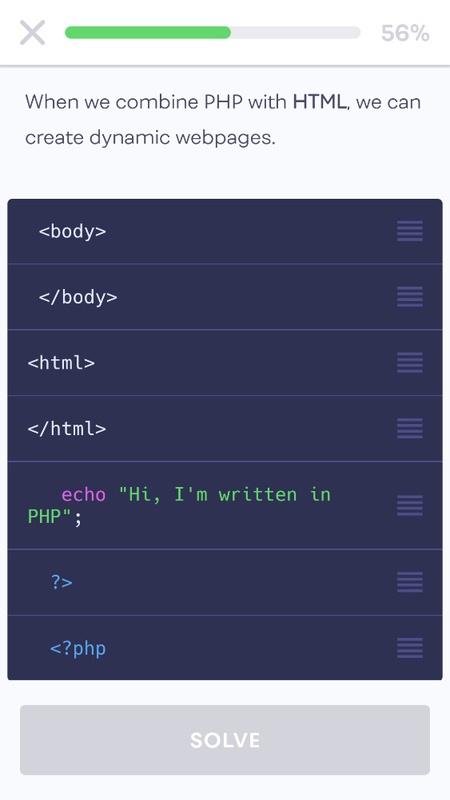Click the drag handle on </html> row

coord(410,429)
